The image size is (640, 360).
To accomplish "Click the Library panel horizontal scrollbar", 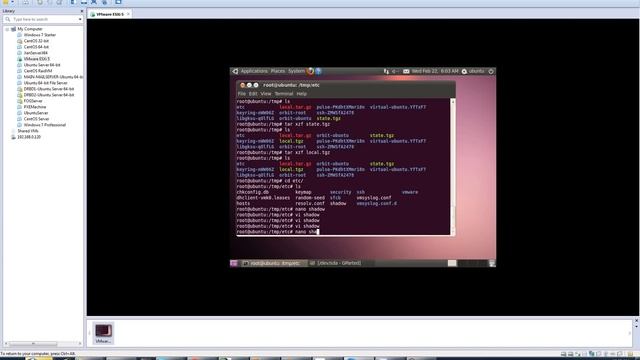I will (33, 344).
